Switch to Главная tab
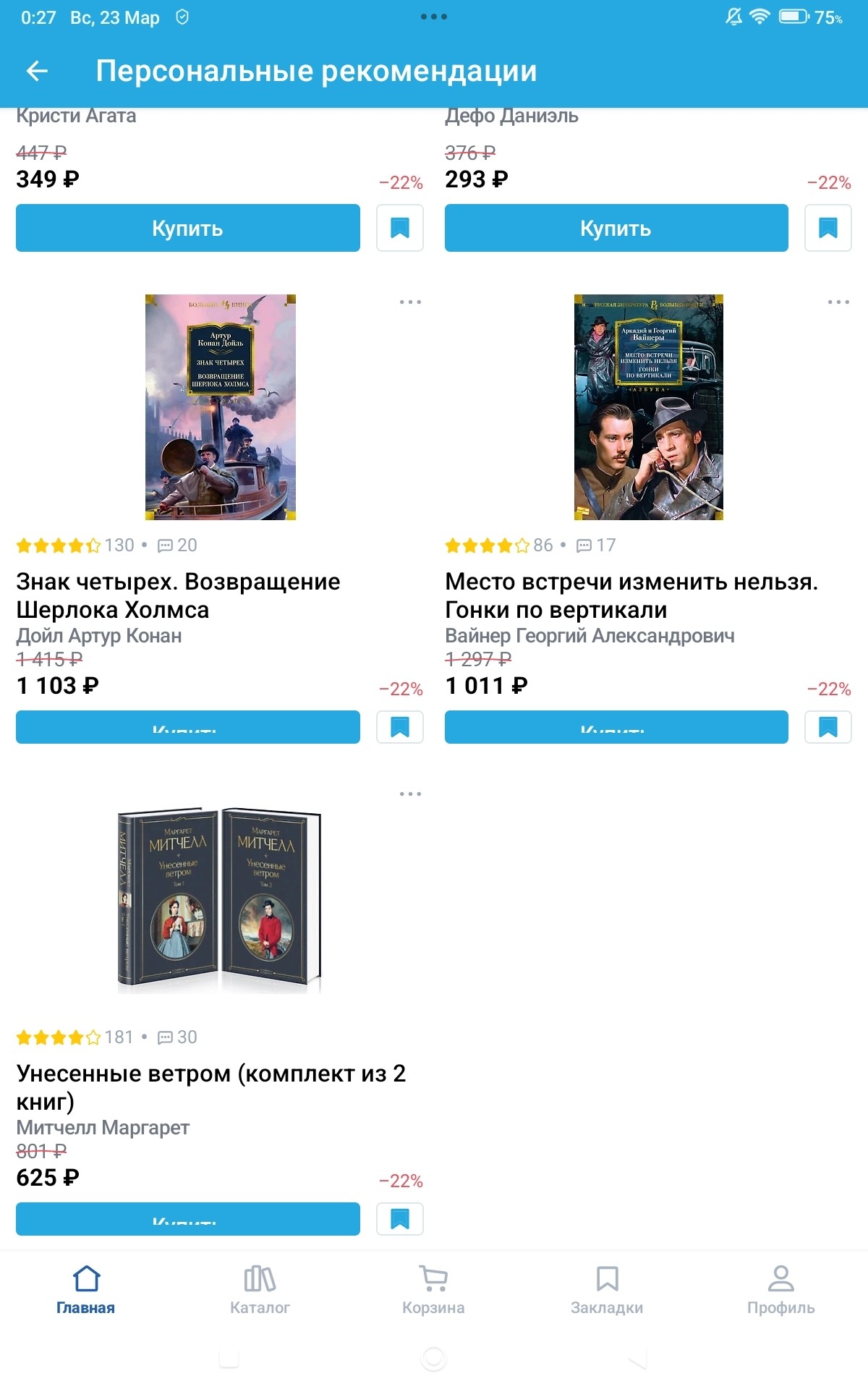The width and height of the screenshot is (868, 1389). [86, 1290]
